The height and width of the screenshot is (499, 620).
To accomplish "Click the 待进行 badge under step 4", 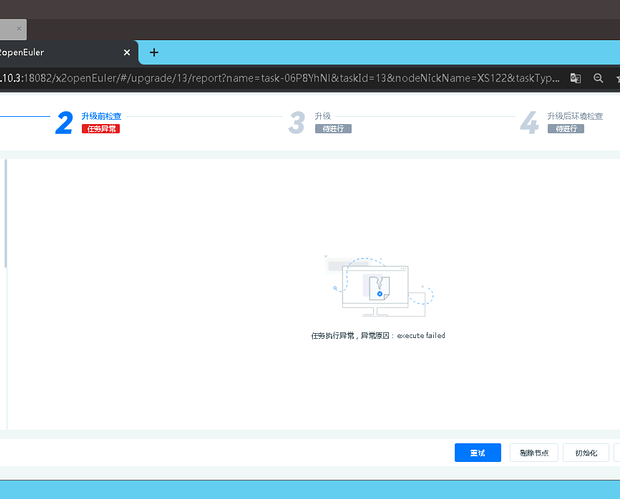I will point(565,129).
